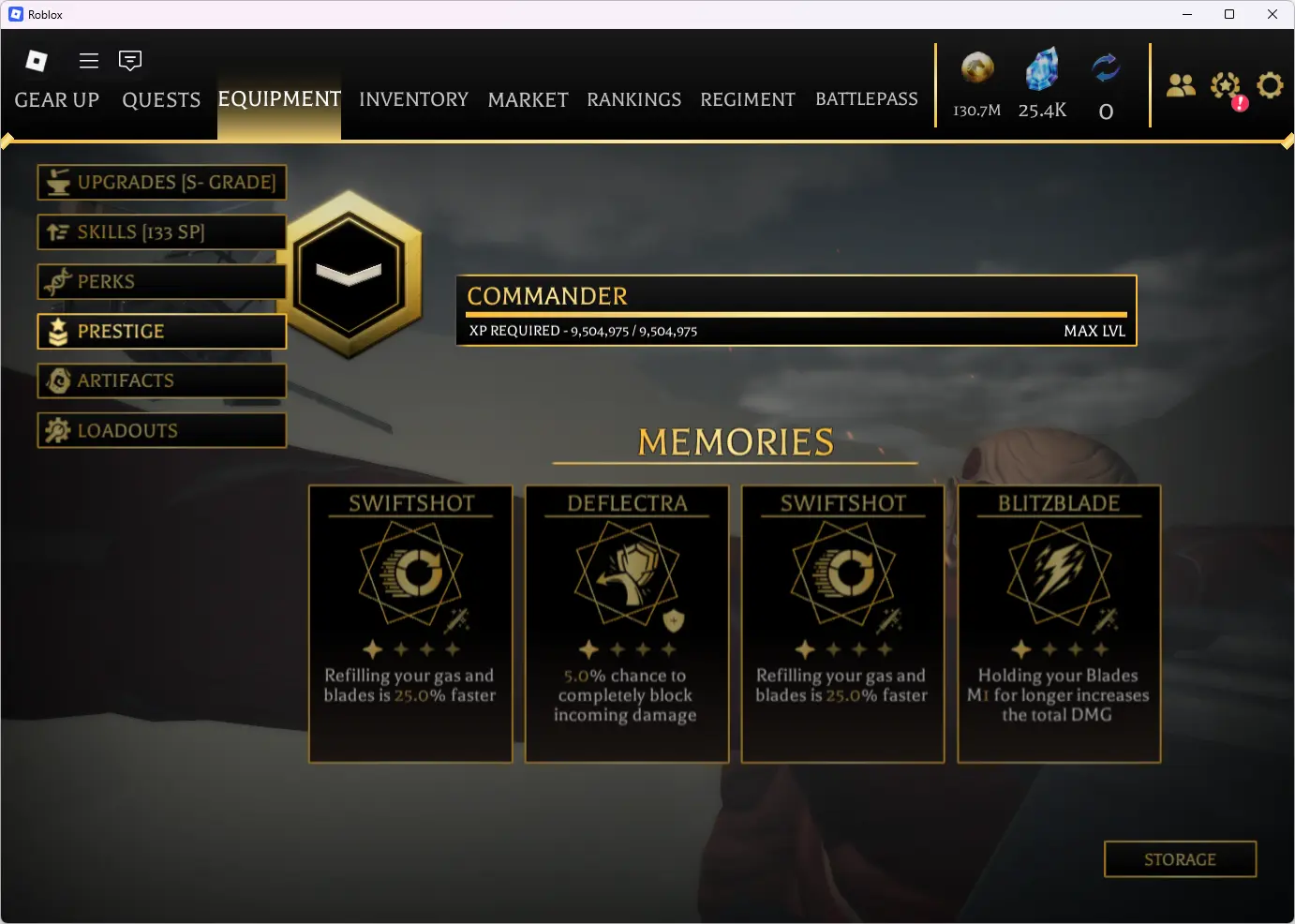Screen dimensions: 1295x924
Task: Open the settings gear icon
Action: pos(1270,85)
